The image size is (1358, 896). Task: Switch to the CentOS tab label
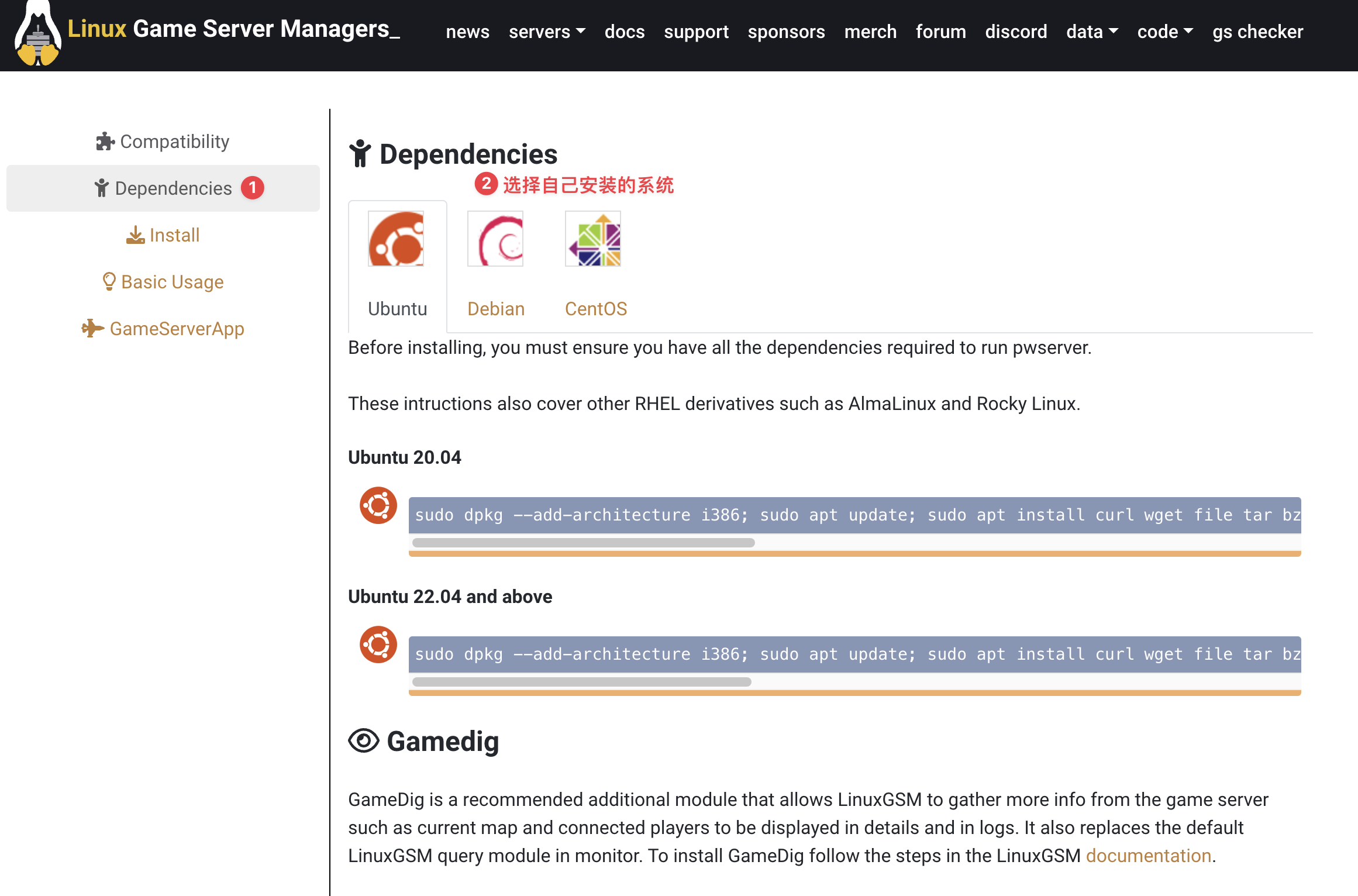(x=596, y=309)
